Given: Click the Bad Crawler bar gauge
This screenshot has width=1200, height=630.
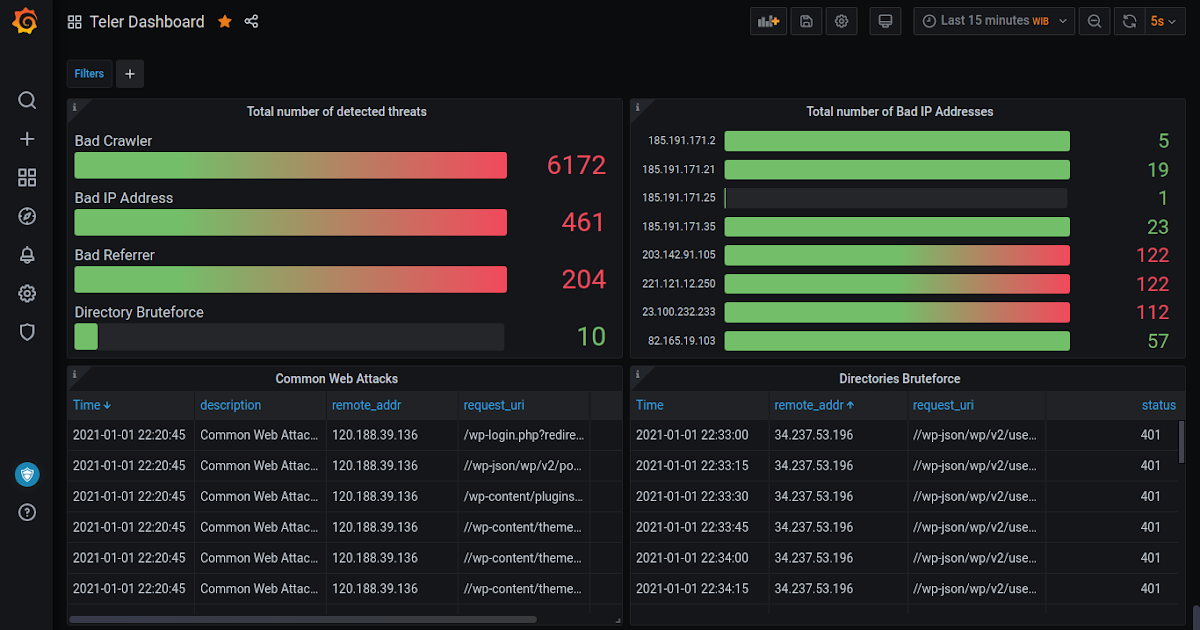Looking at the screenshot, I should tap(290, 165).
